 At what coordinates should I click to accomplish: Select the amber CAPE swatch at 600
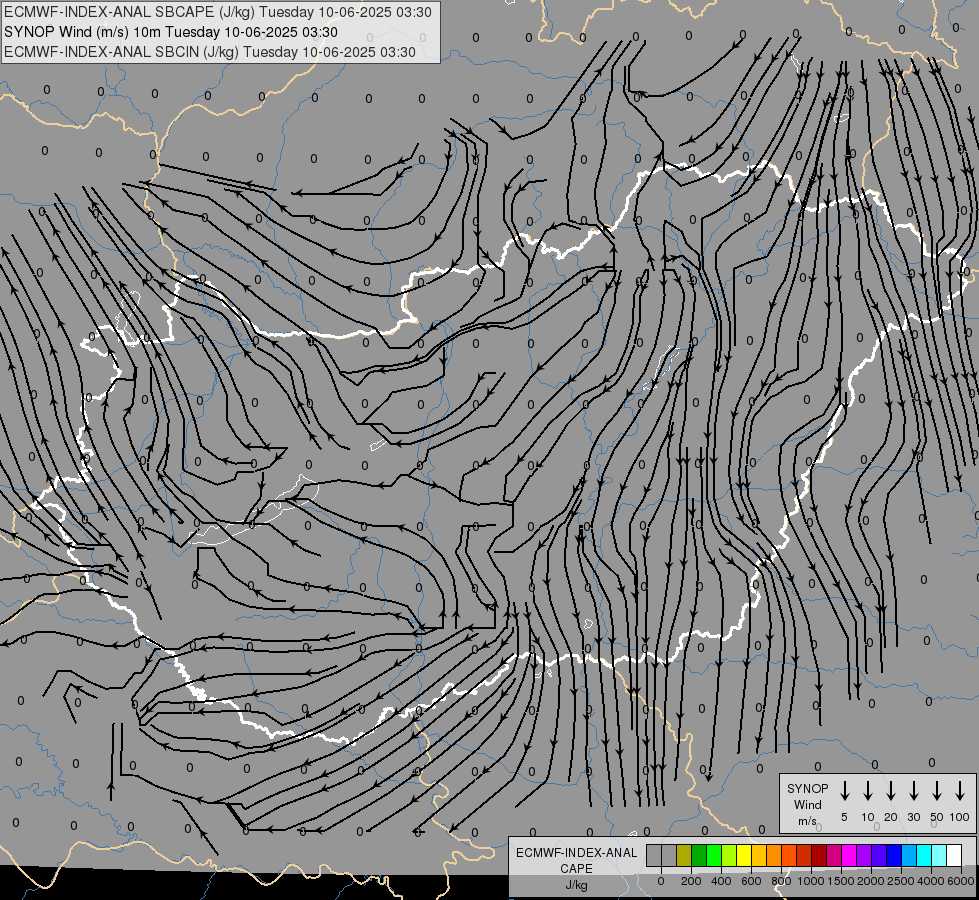point(759,855)
